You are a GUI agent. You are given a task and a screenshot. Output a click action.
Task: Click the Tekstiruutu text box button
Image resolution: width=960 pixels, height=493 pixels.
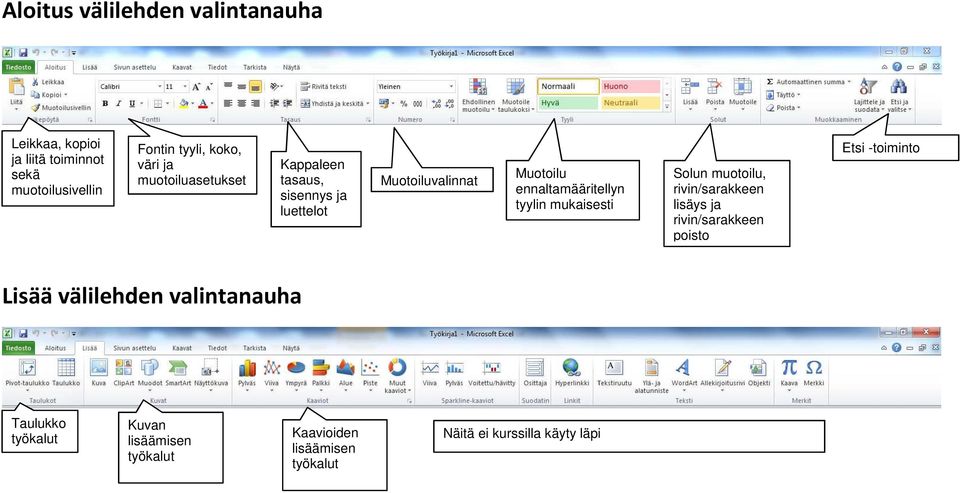click(x=614, y=374)
